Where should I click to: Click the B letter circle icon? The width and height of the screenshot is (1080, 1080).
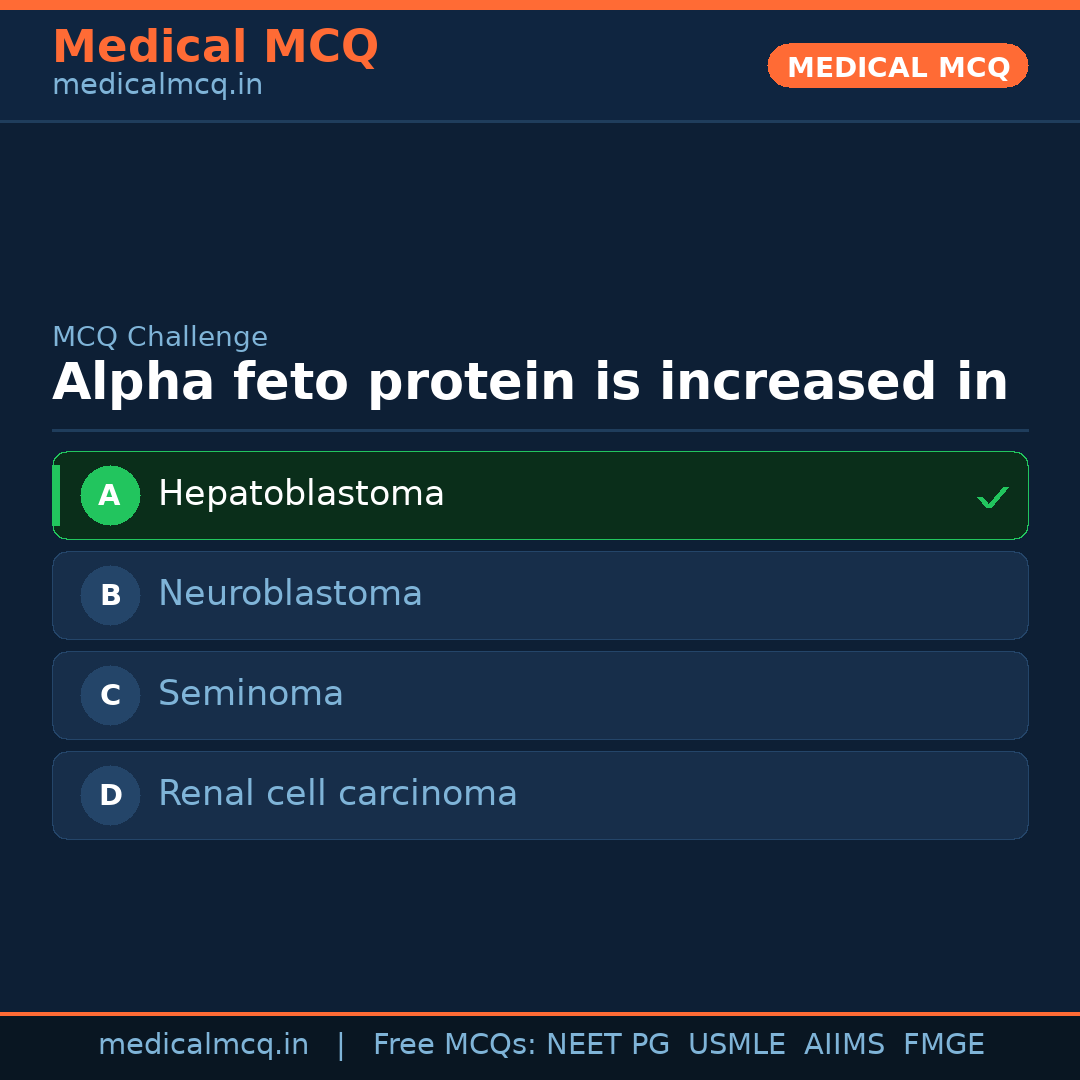(110, 595)
